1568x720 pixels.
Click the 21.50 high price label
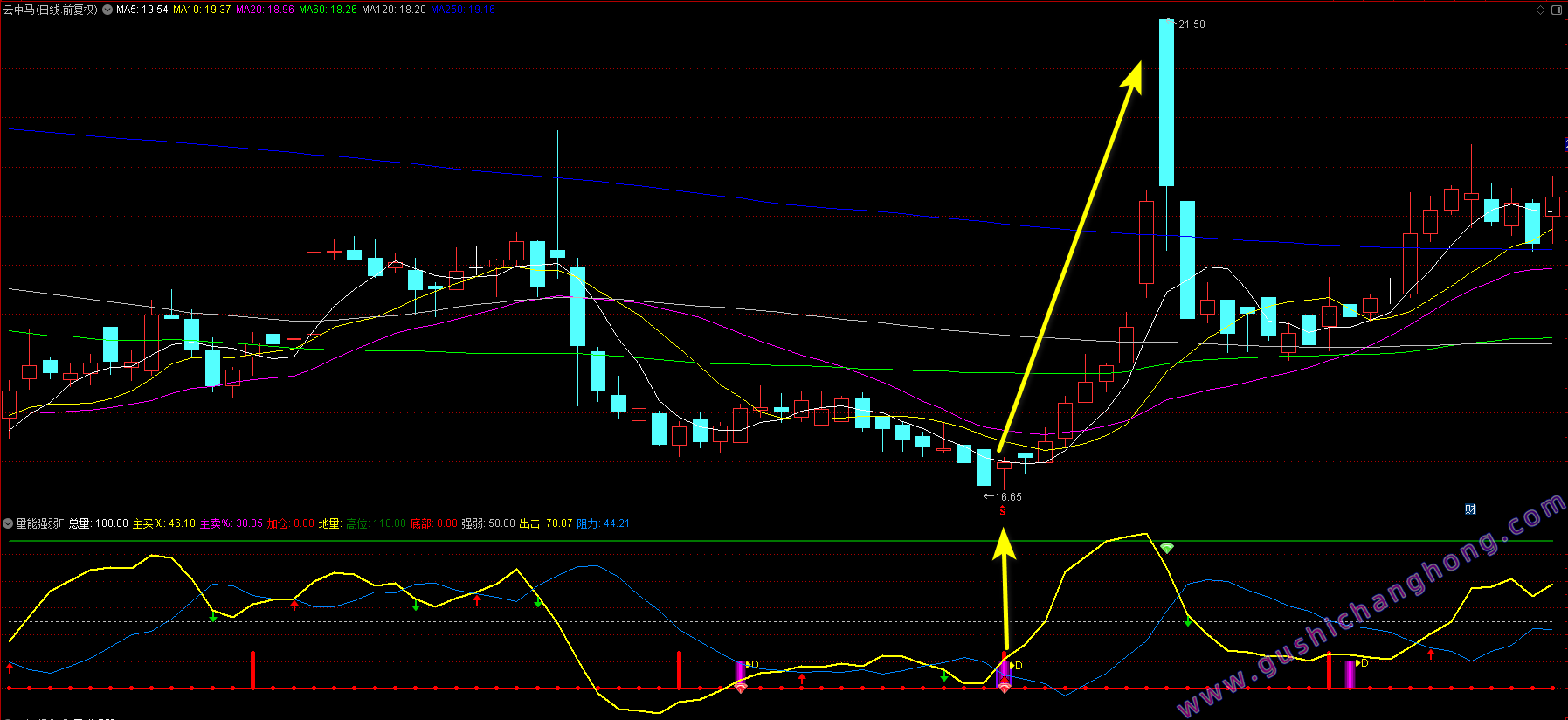pos(1192,24)
